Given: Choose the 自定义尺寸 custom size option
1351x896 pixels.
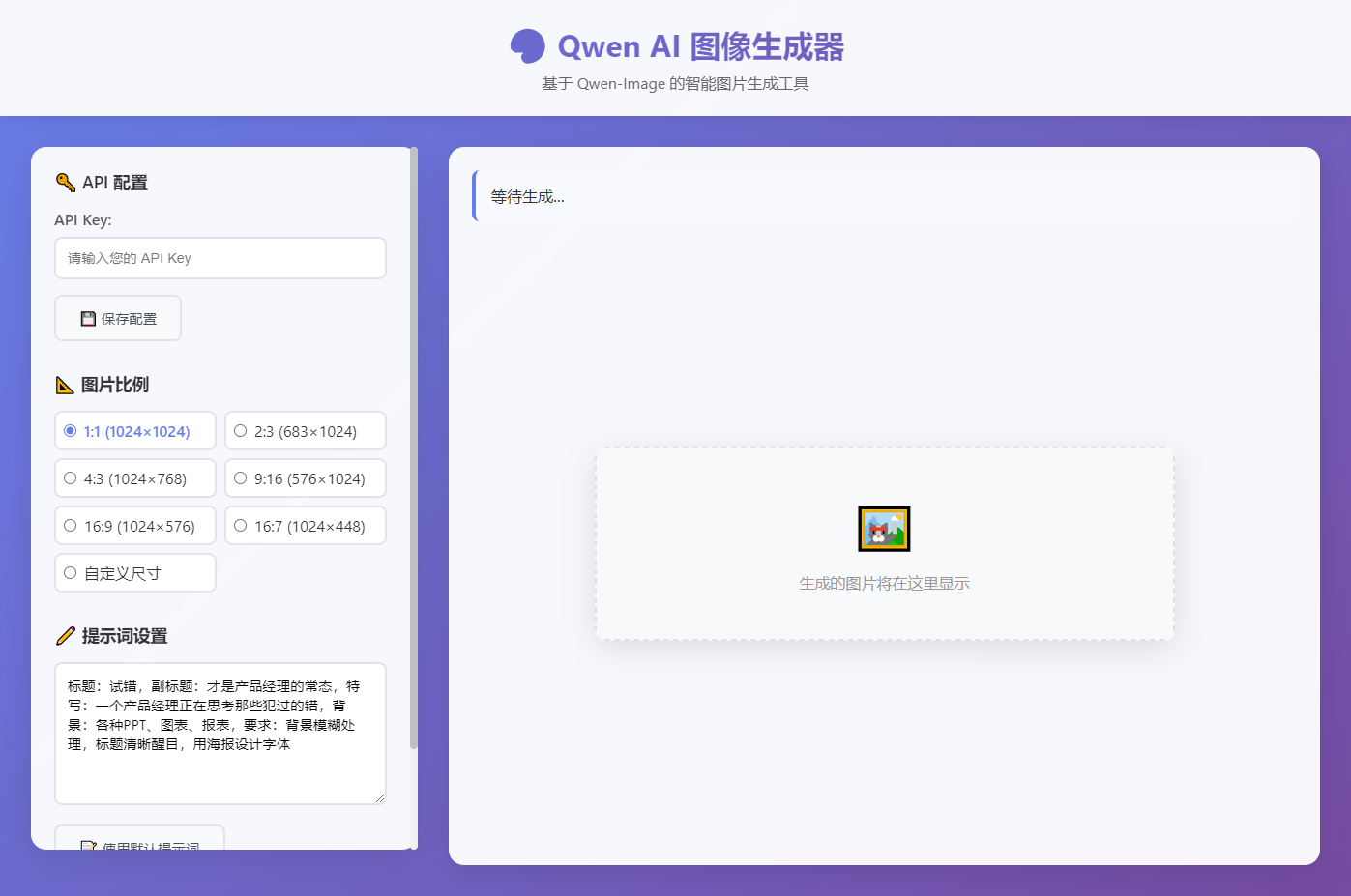Looking at the screenshot, I should coord(135,573).
